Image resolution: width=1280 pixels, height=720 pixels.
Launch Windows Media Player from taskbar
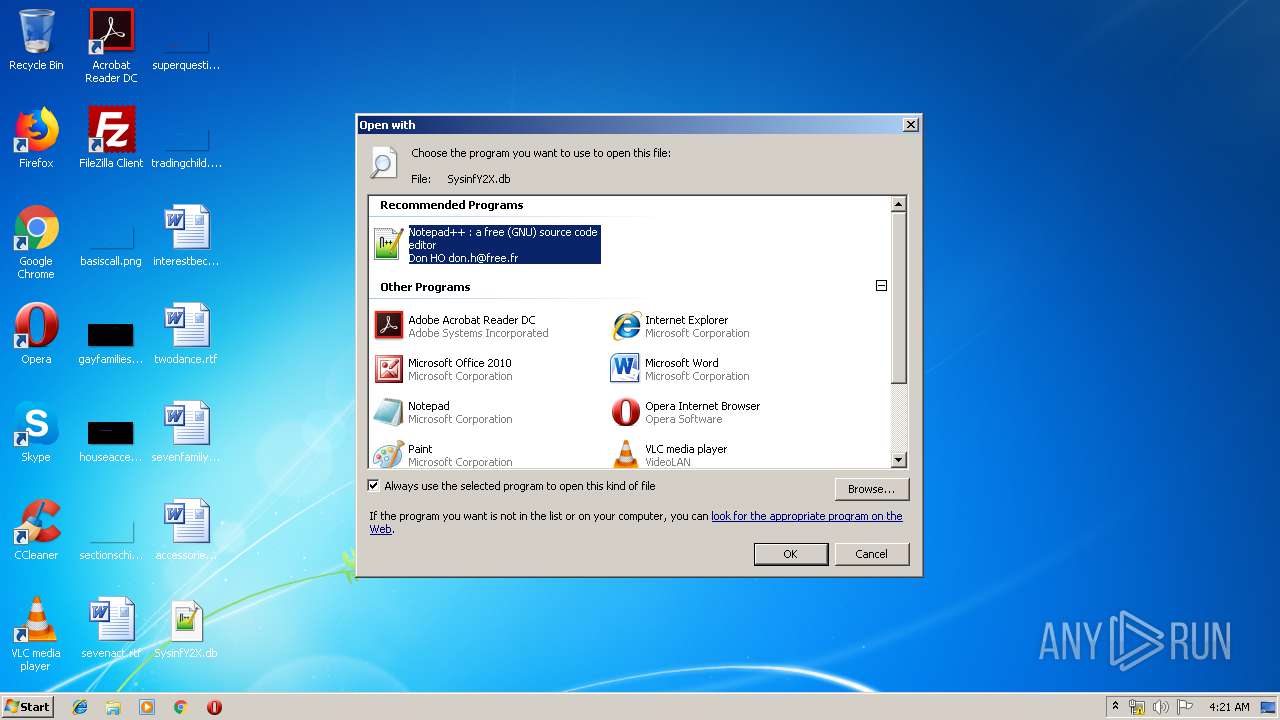[x=147, y=707]
